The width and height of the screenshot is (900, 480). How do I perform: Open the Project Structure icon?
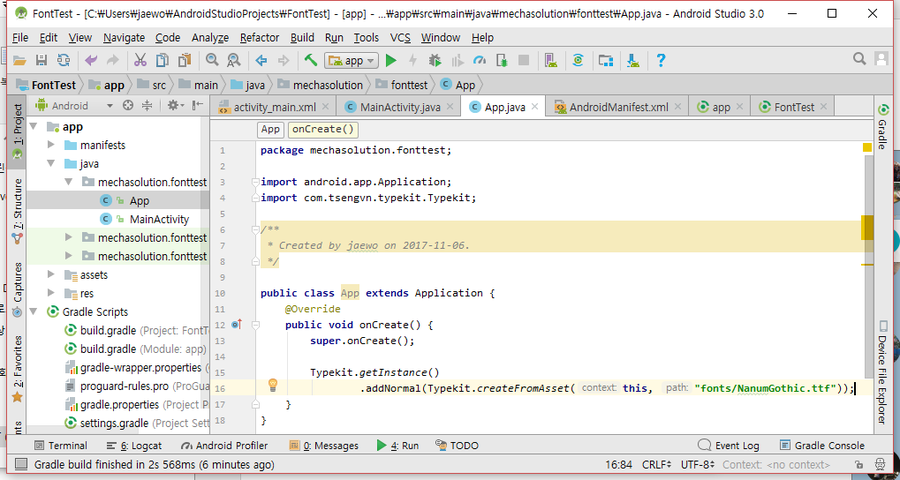point(606,60)
